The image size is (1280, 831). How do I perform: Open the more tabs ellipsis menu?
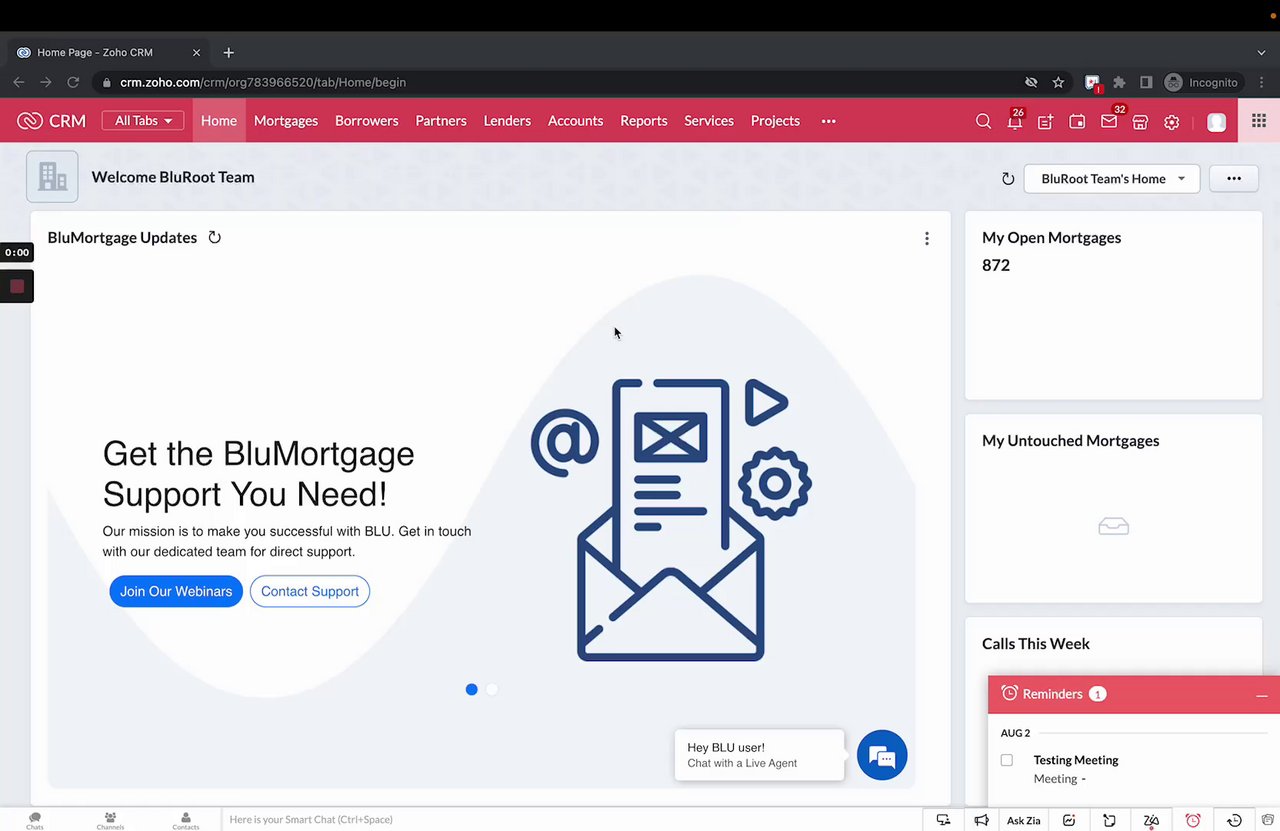coord(828,121)
